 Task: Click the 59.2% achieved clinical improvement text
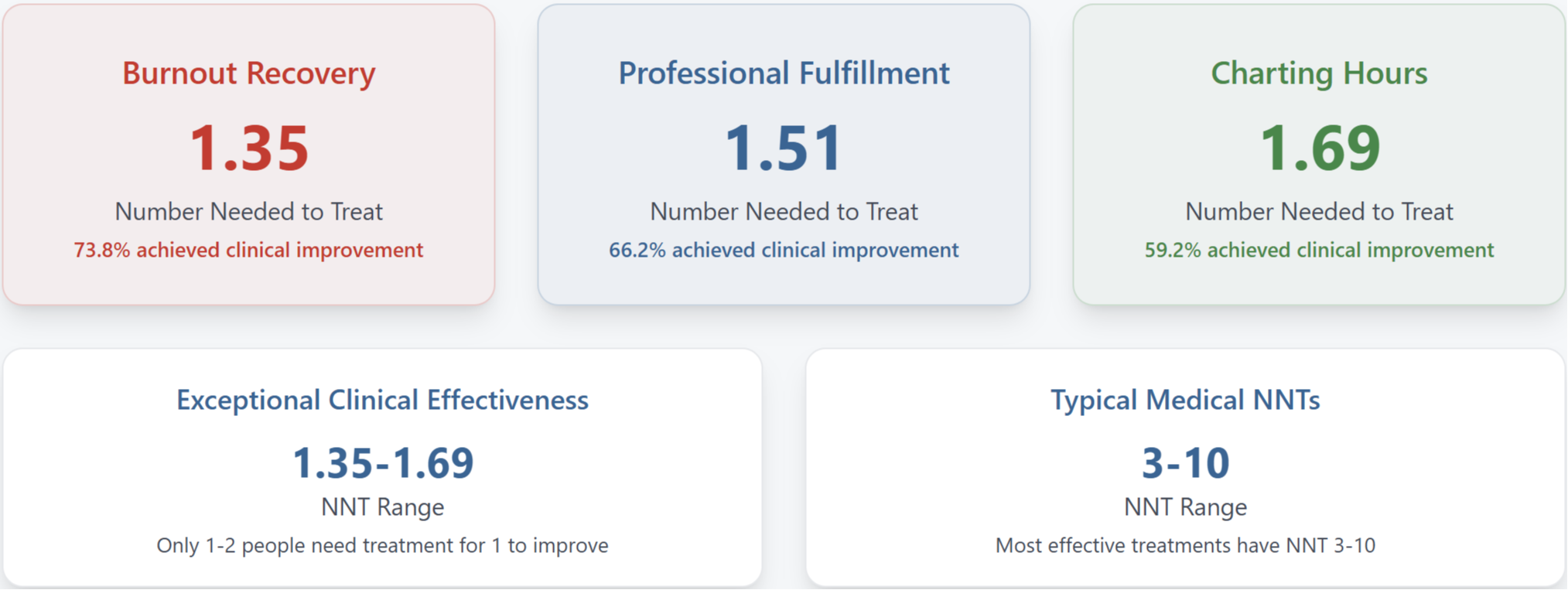pos(1319,250)
